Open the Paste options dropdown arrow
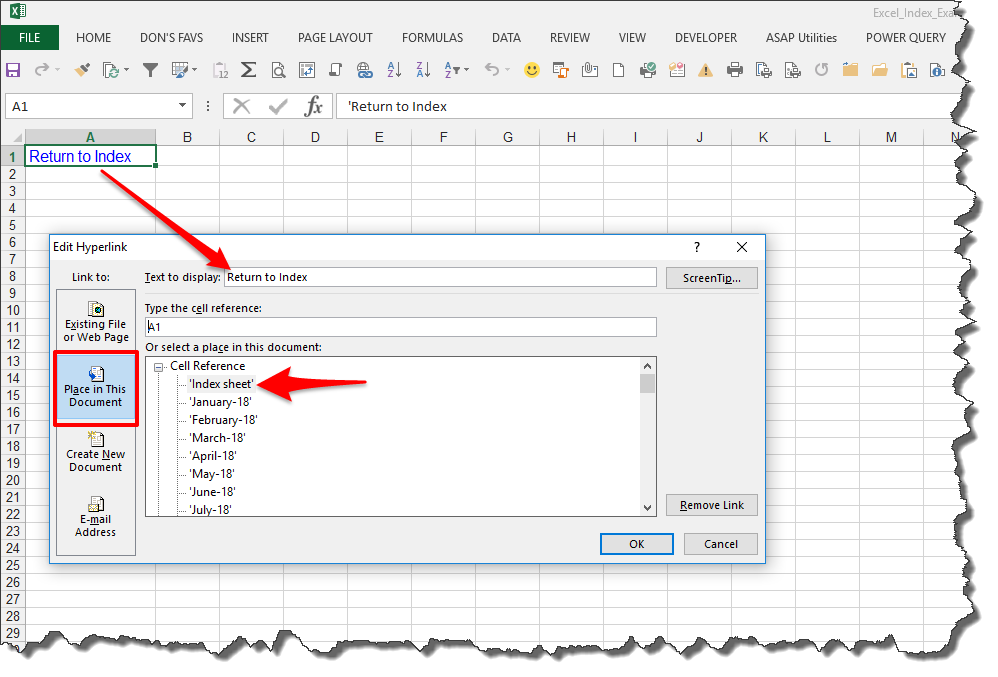Screen dimensions: 998x677 [x=127, y=70]
